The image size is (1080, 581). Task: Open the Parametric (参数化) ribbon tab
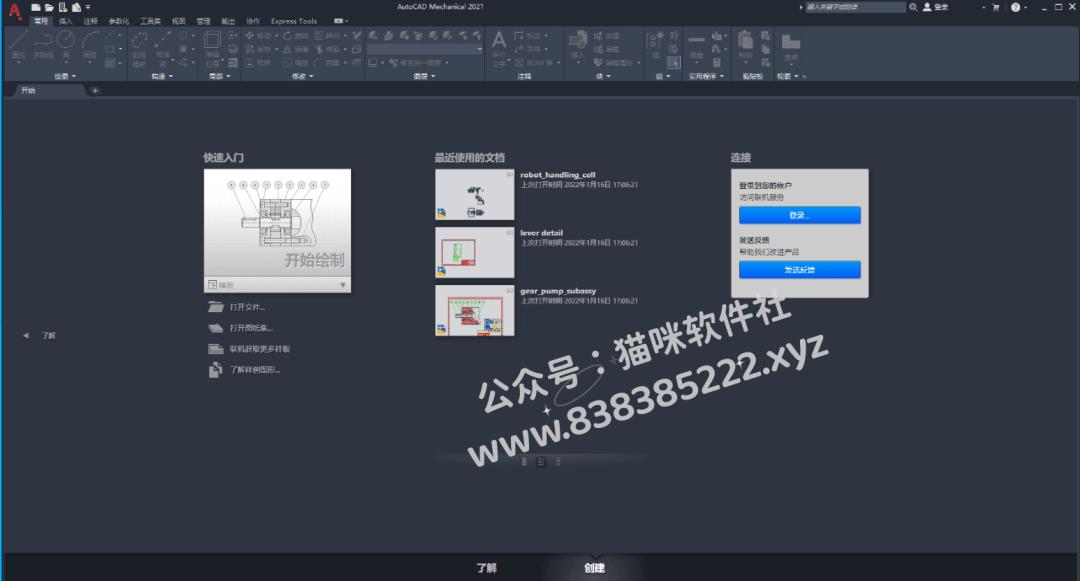point(119,21)
